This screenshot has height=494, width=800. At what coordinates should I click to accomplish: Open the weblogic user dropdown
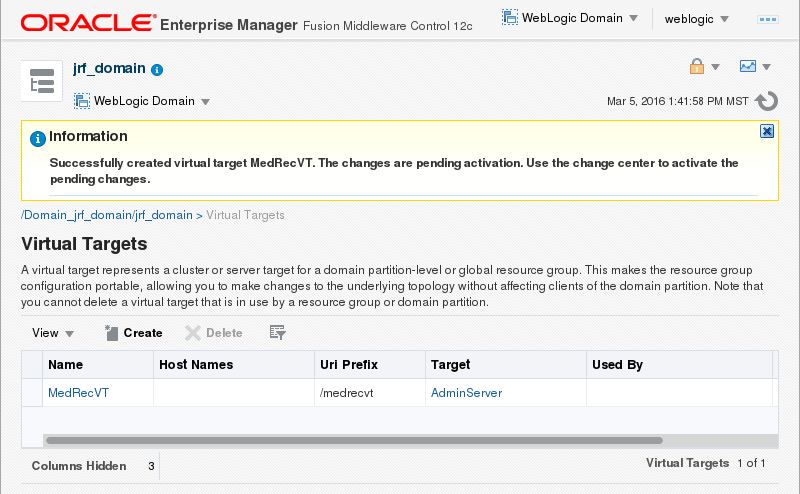click(x=696, y=19)
